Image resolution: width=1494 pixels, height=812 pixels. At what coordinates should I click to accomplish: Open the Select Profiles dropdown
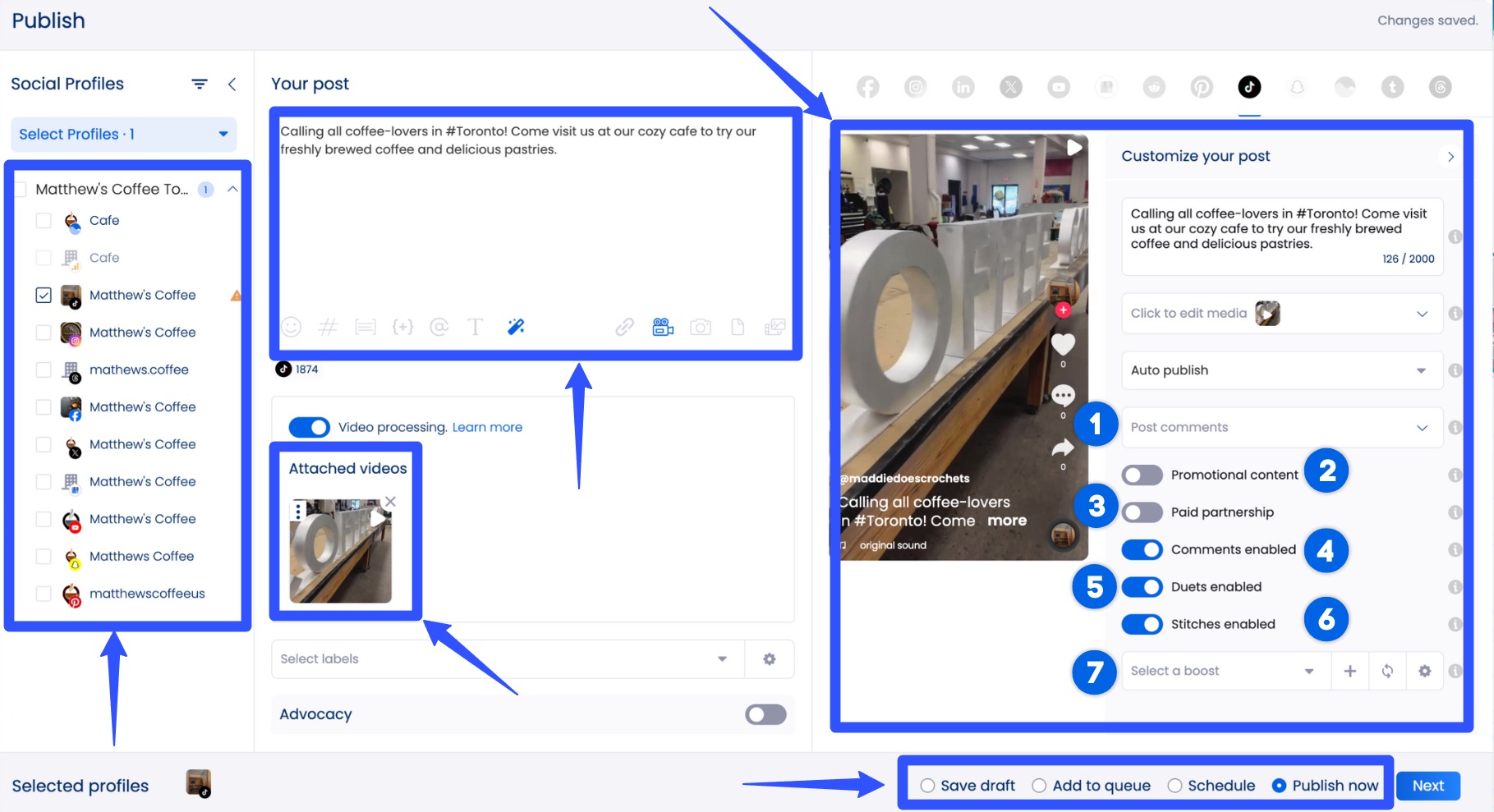(122, 134)
